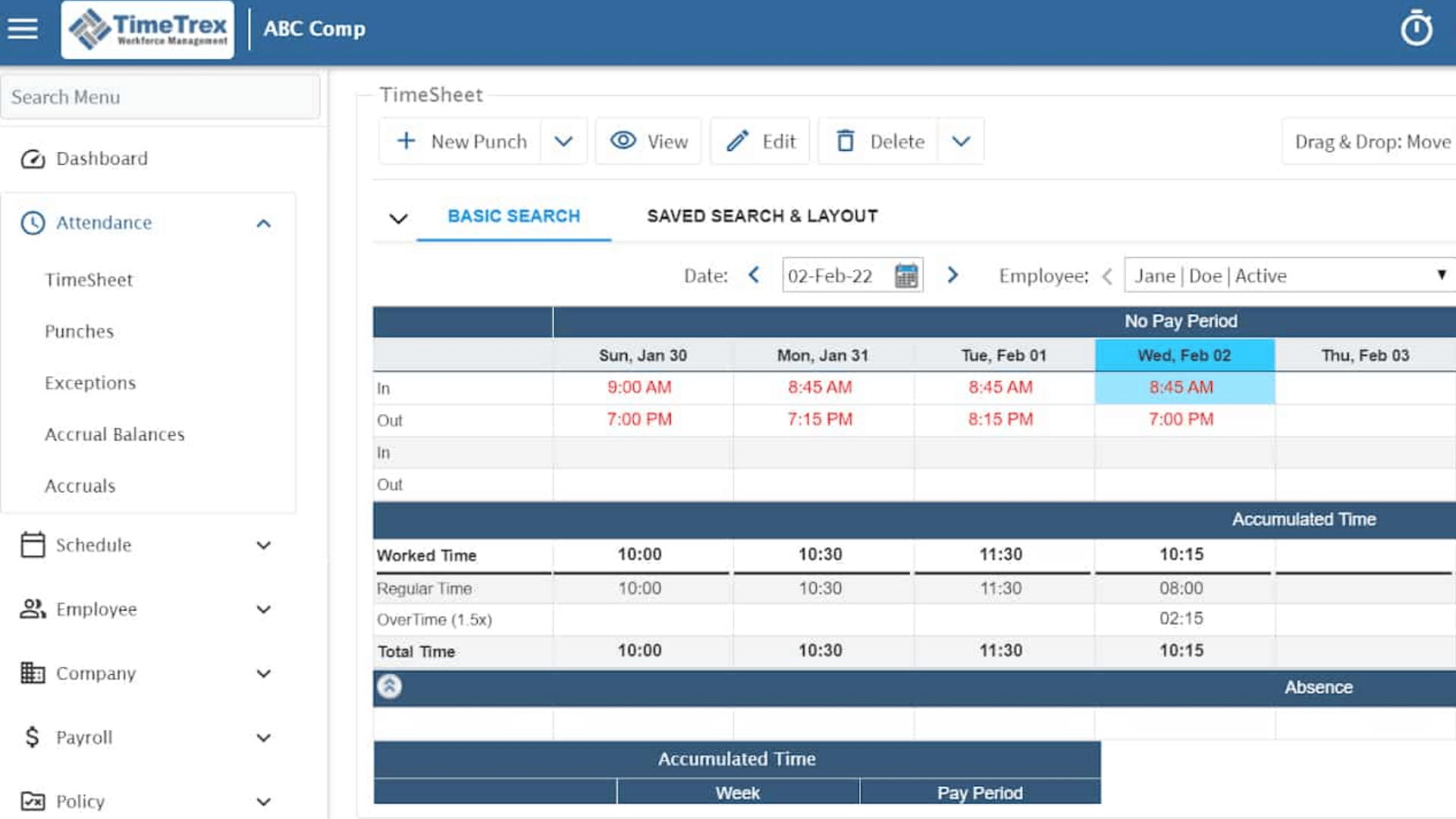Select the 7:15 PM out punch on Monday

pos(820,419)
